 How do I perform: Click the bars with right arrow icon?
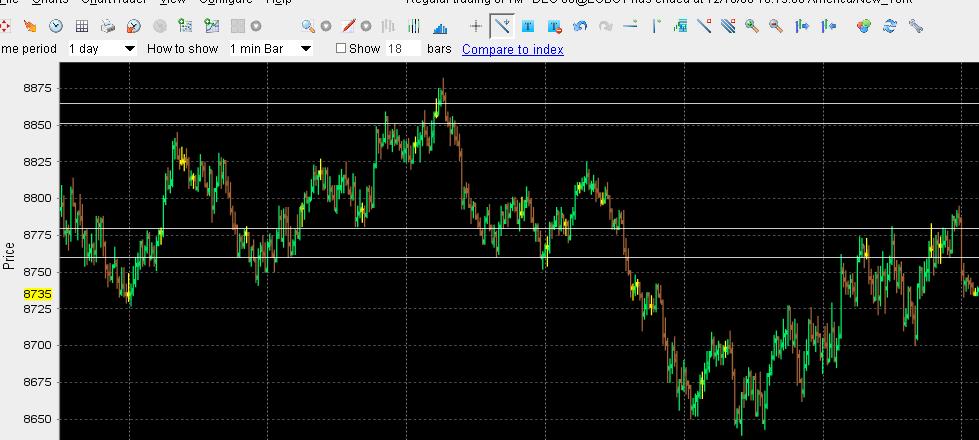802,26
